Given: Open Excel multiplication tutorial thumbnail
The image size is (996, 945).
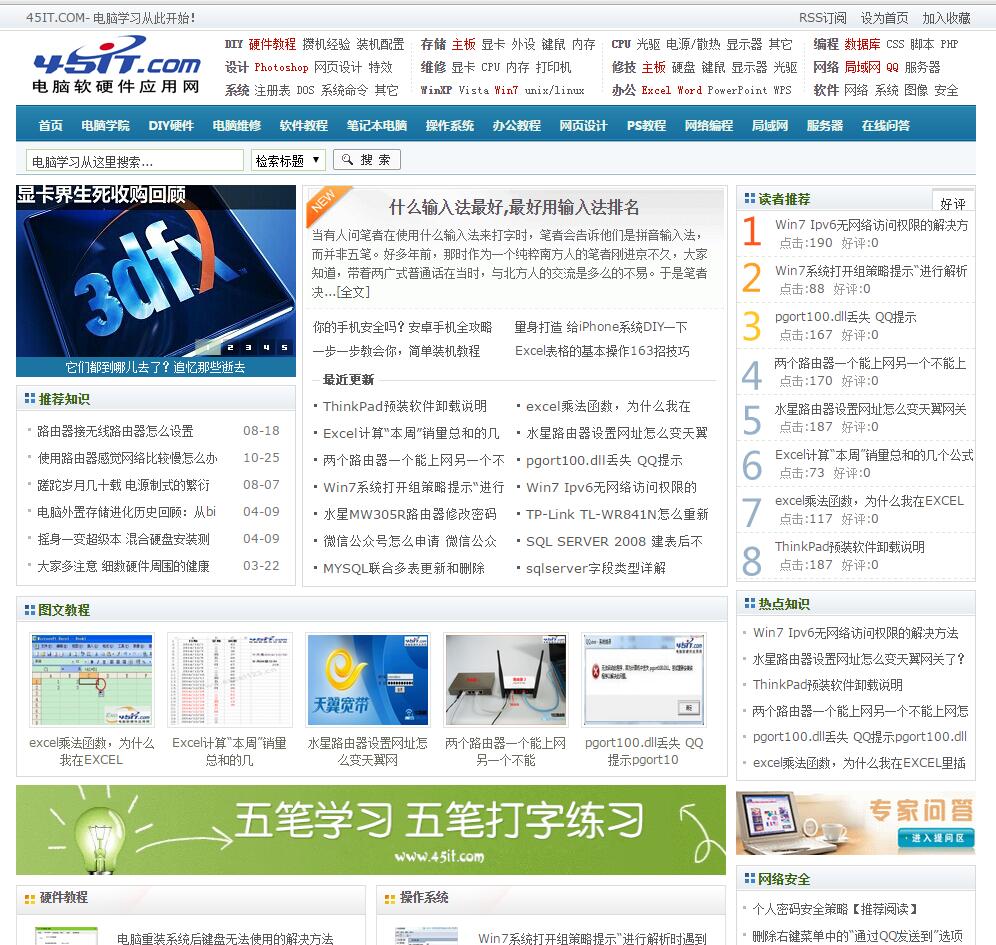Looking at the screenshot, I should 91,680.
